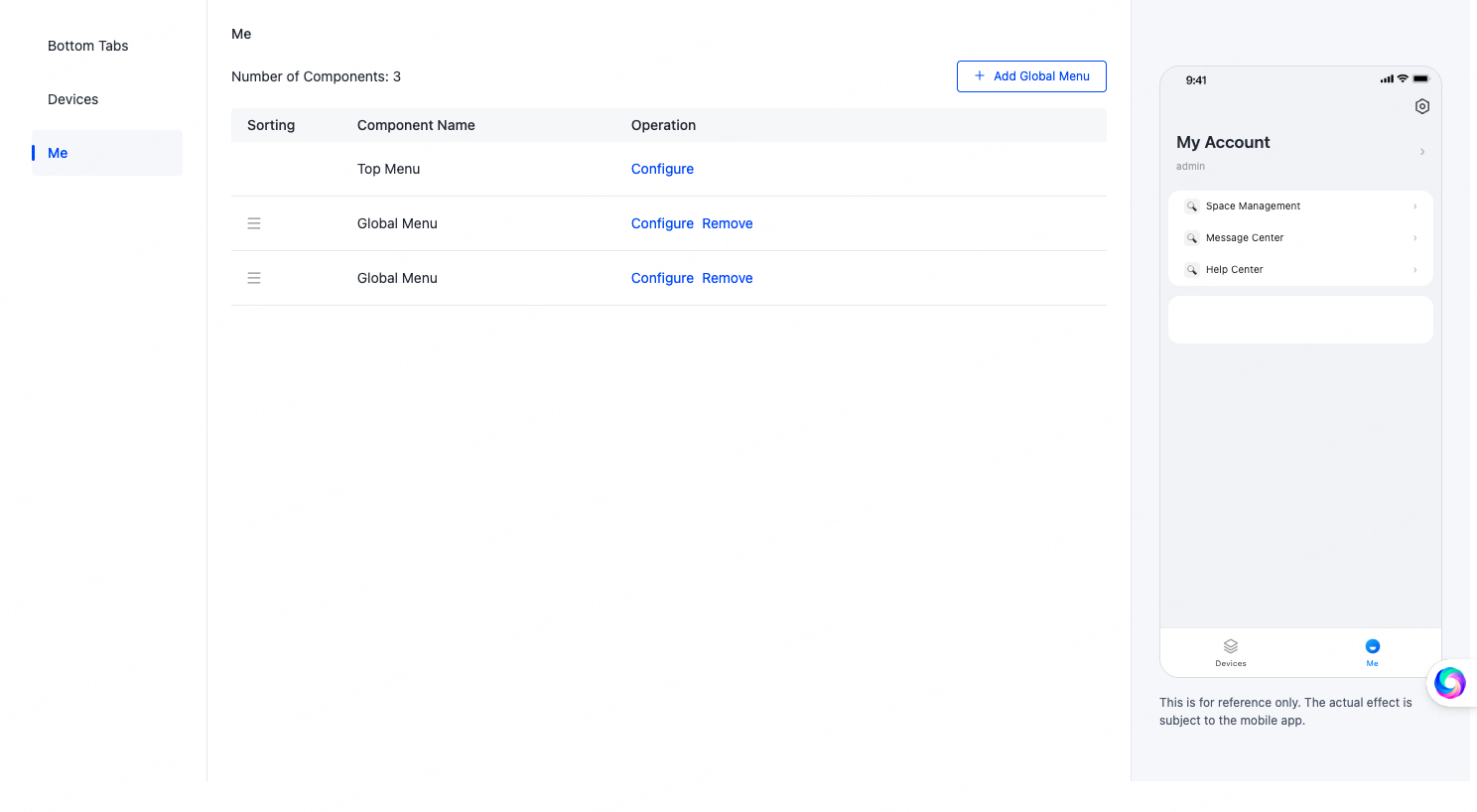The height and width of the screenshot is (812, 1477).
Task: Select Me in the left sidebar
Action: (x=59, y=153)
